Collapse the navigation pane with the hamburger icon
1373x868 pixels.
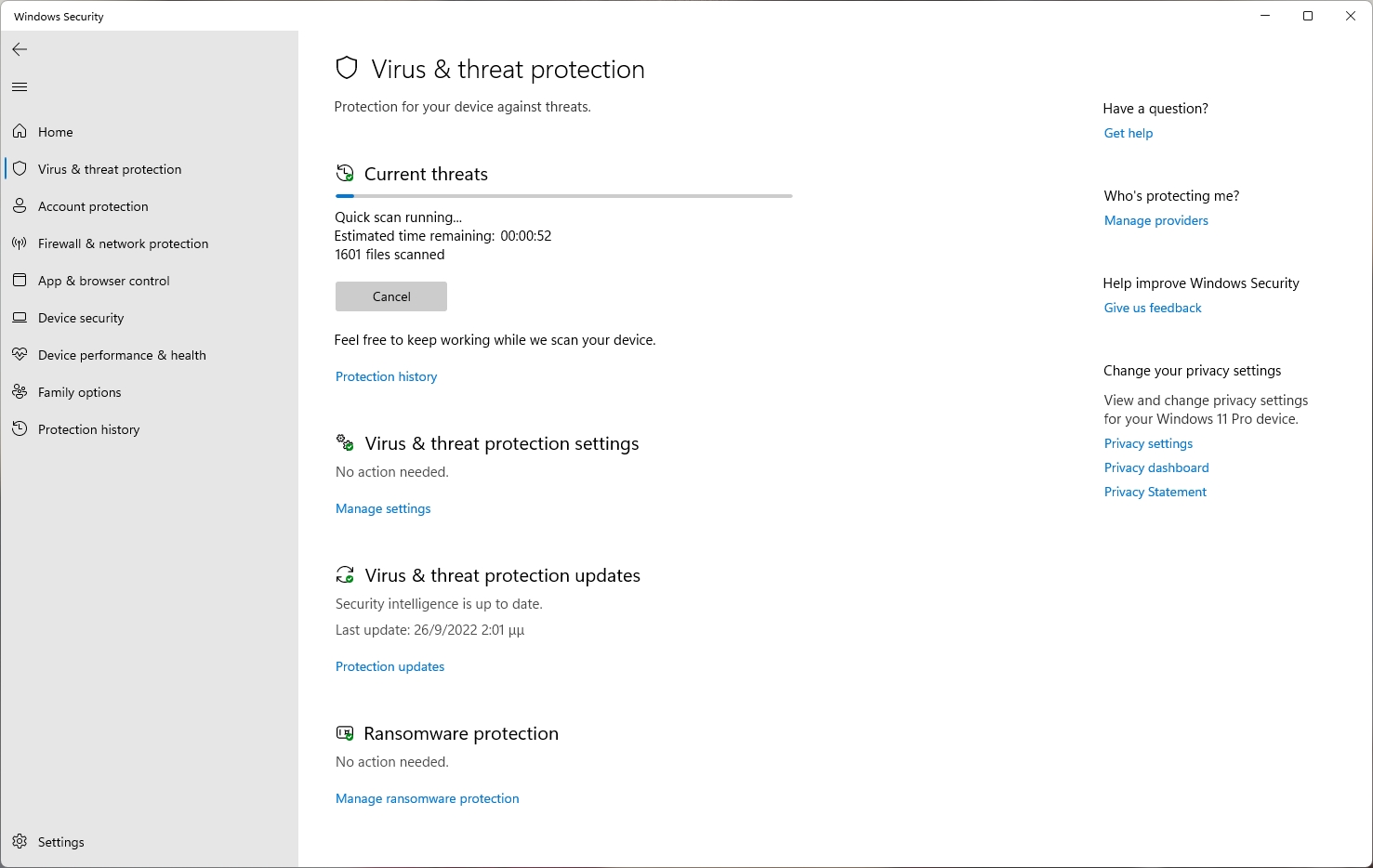(x=20, y=86)
